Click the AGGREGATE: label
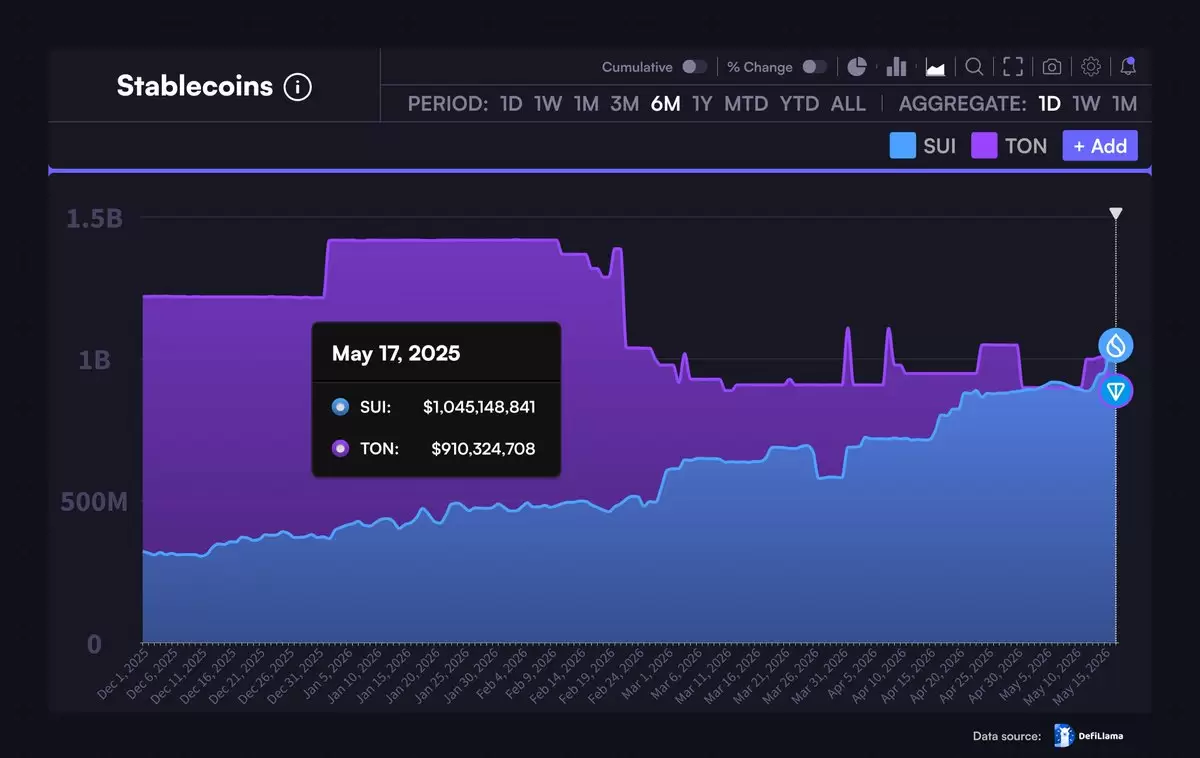 963,104
